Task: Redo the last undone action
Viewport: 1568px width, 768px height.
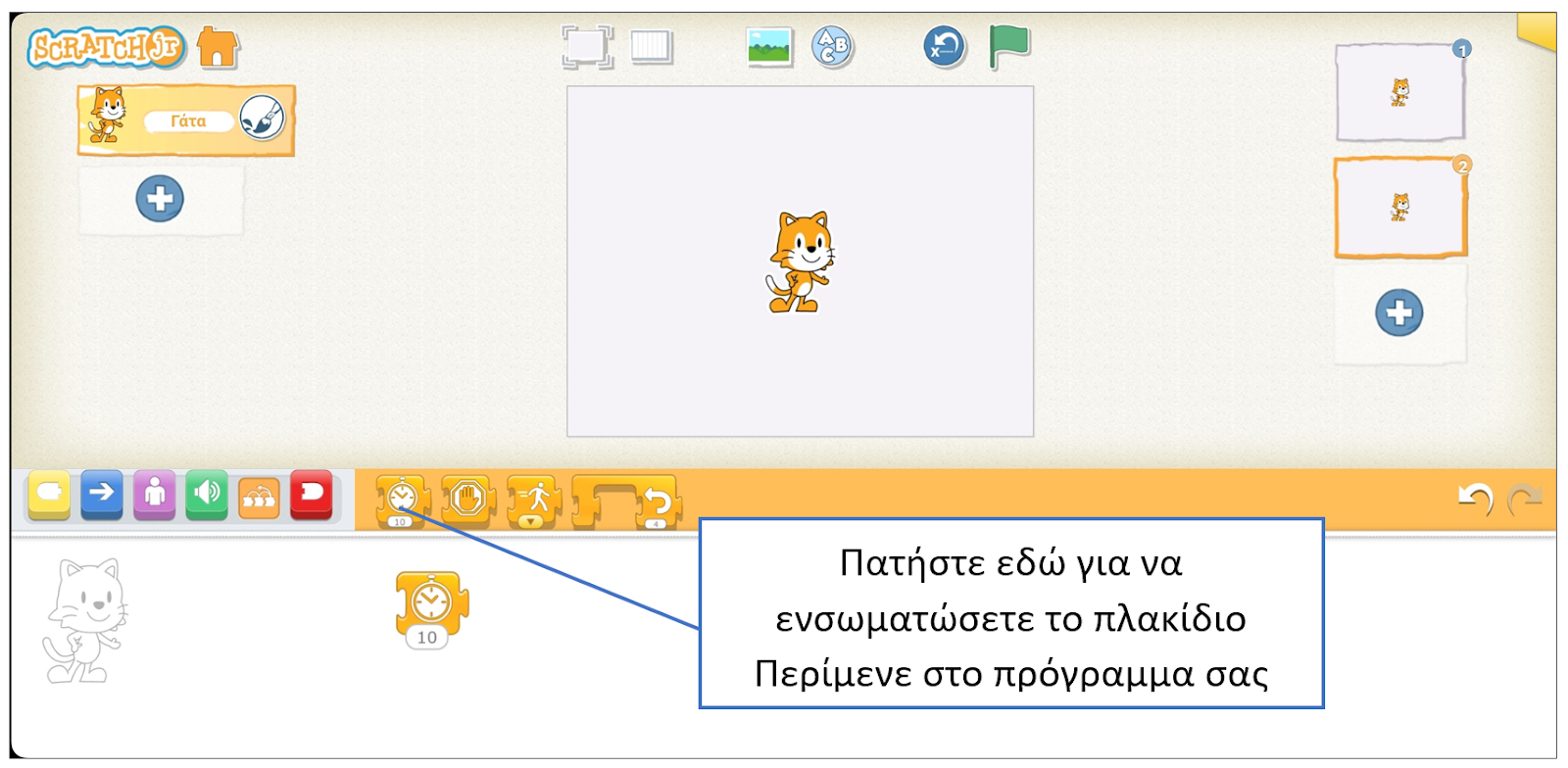Action: (x=1525, y=500)
